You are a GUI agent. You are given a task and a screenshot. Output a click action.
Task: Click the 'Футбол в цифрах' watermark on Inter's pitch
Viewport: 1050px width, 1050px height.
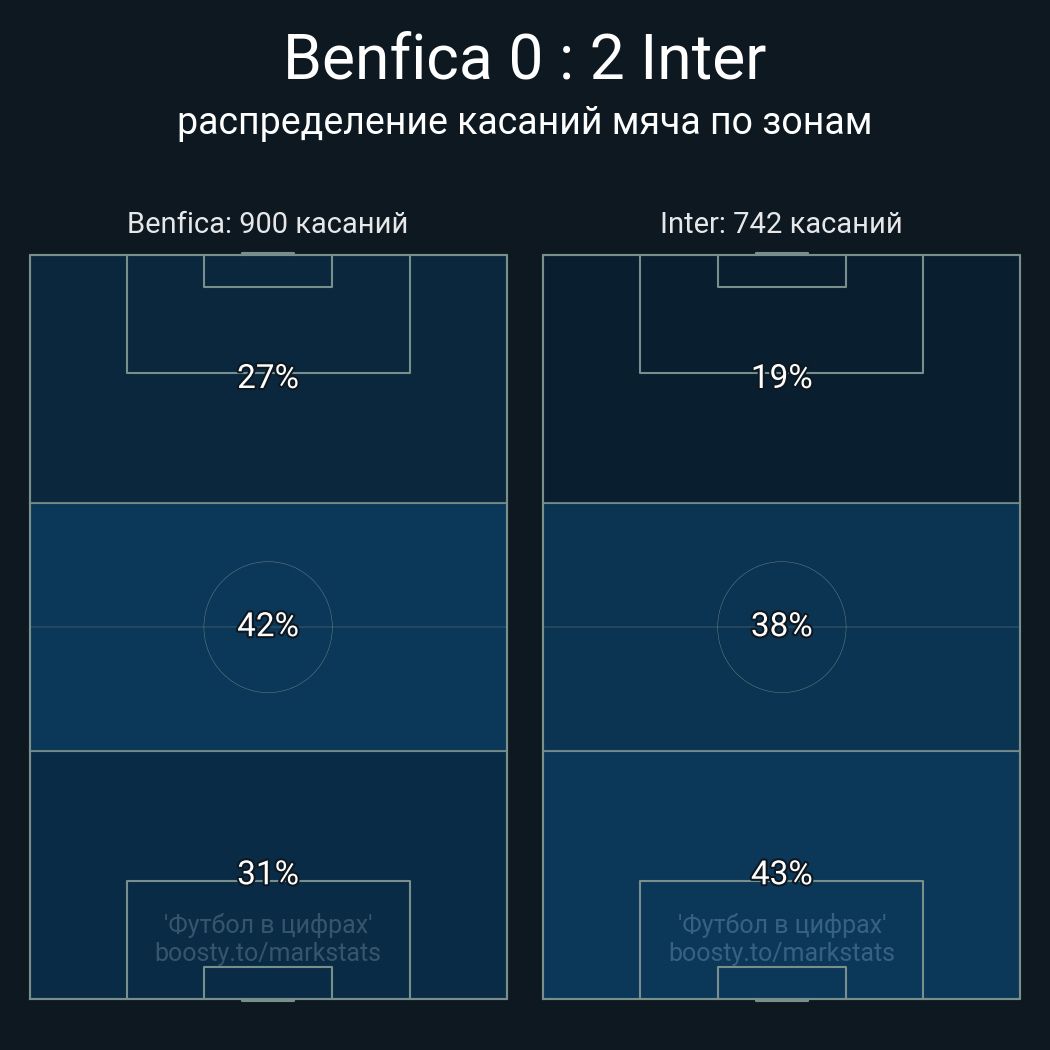click(x=781, y=924)
